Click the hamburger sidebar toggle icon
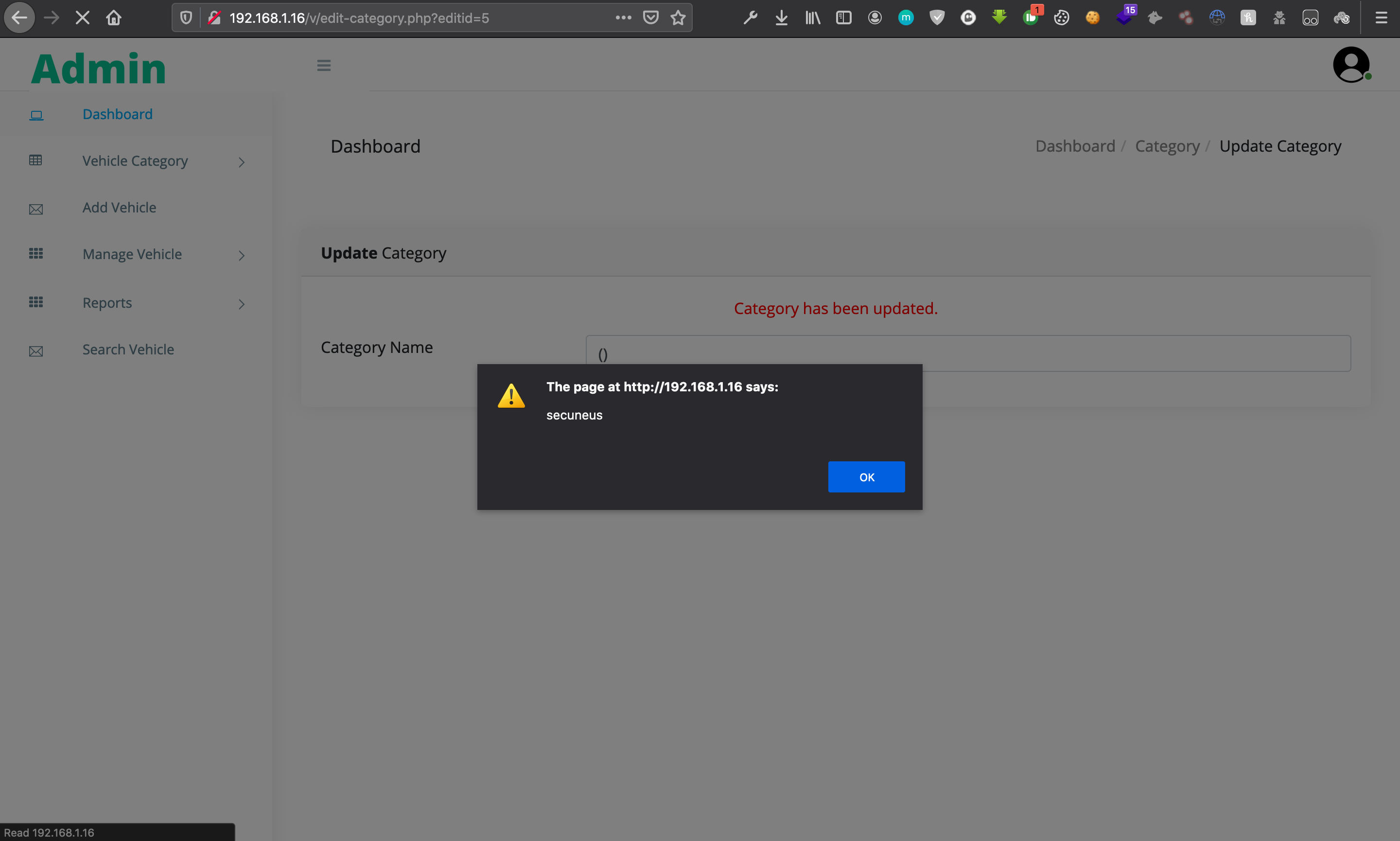Screen dimensions: 1400x841 (324, 66)
